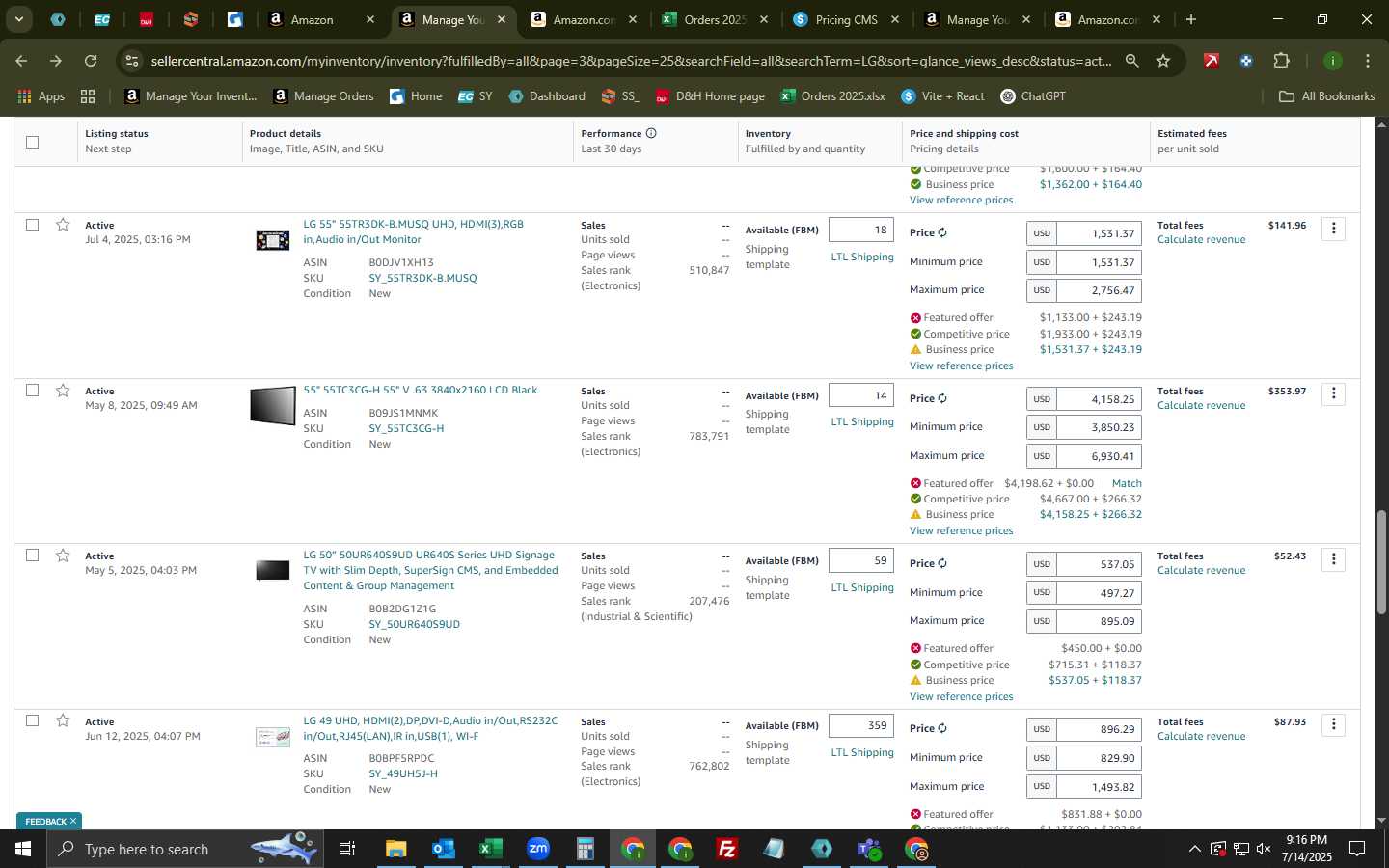
Task: Open FileZilla from the taskbar
Action: click(727, 849)
